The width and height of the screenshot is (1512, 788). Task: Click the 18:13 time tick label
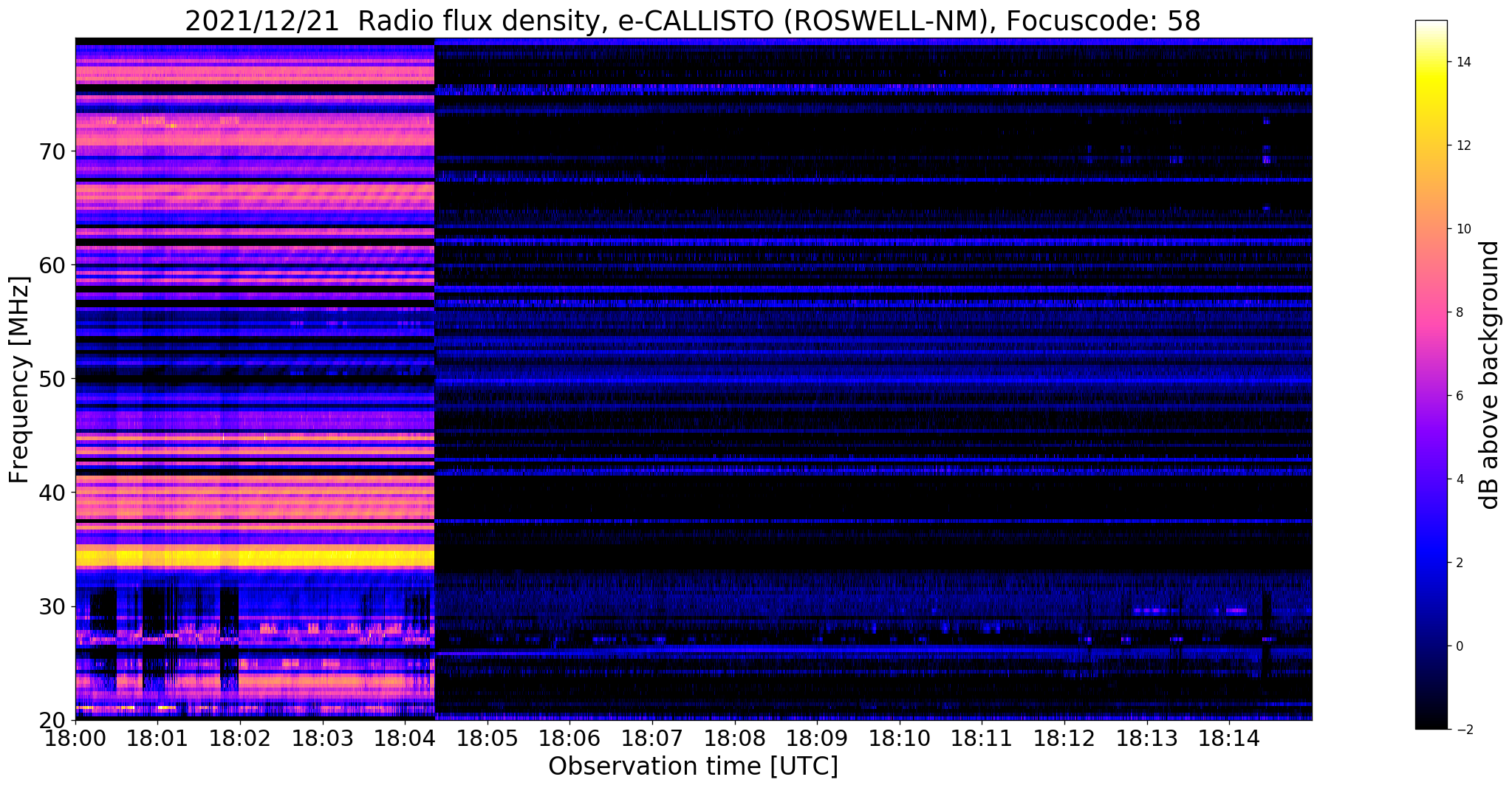coord(1146,738)
